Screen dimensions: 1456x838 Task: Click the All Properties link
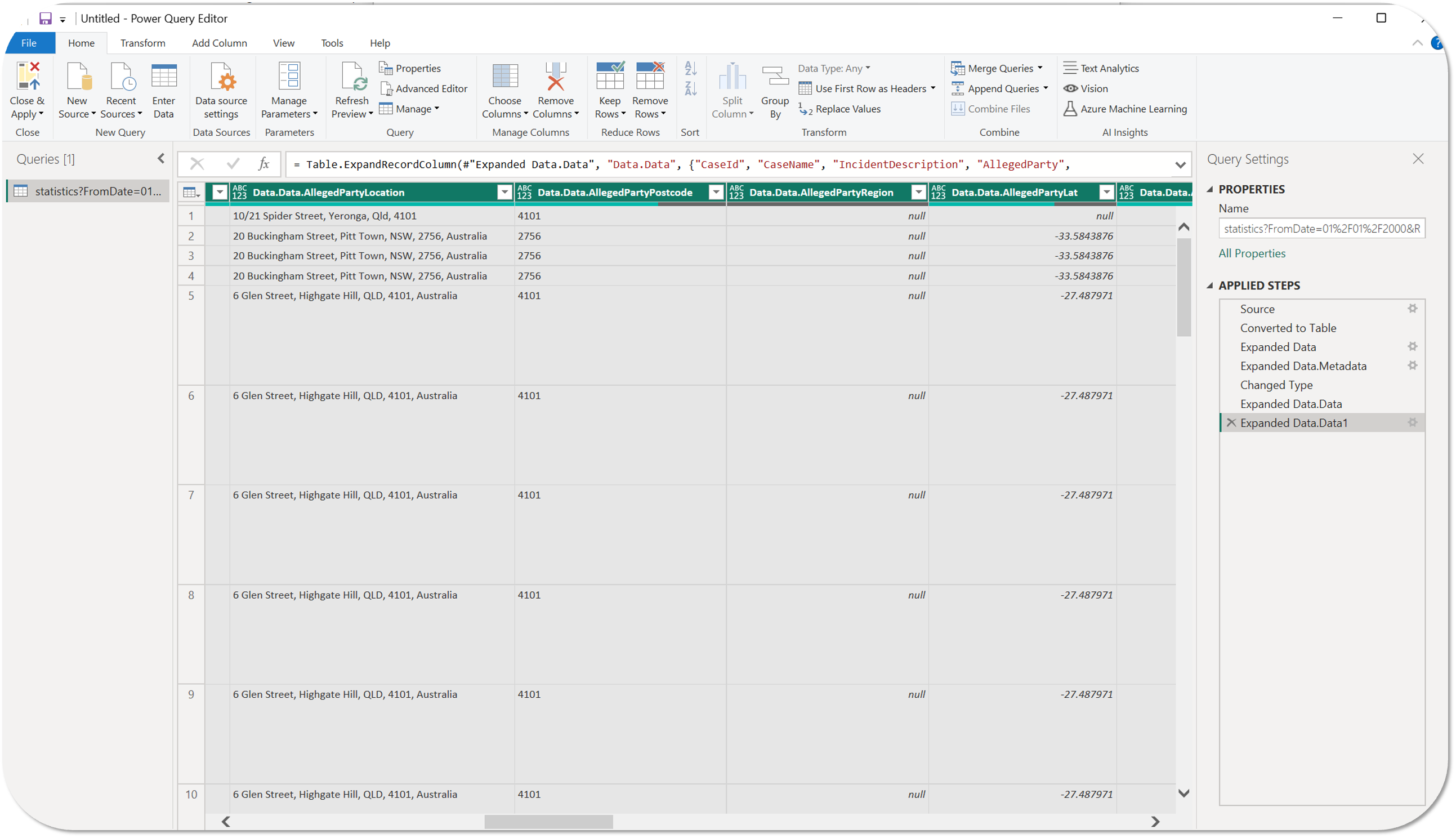1251,253
